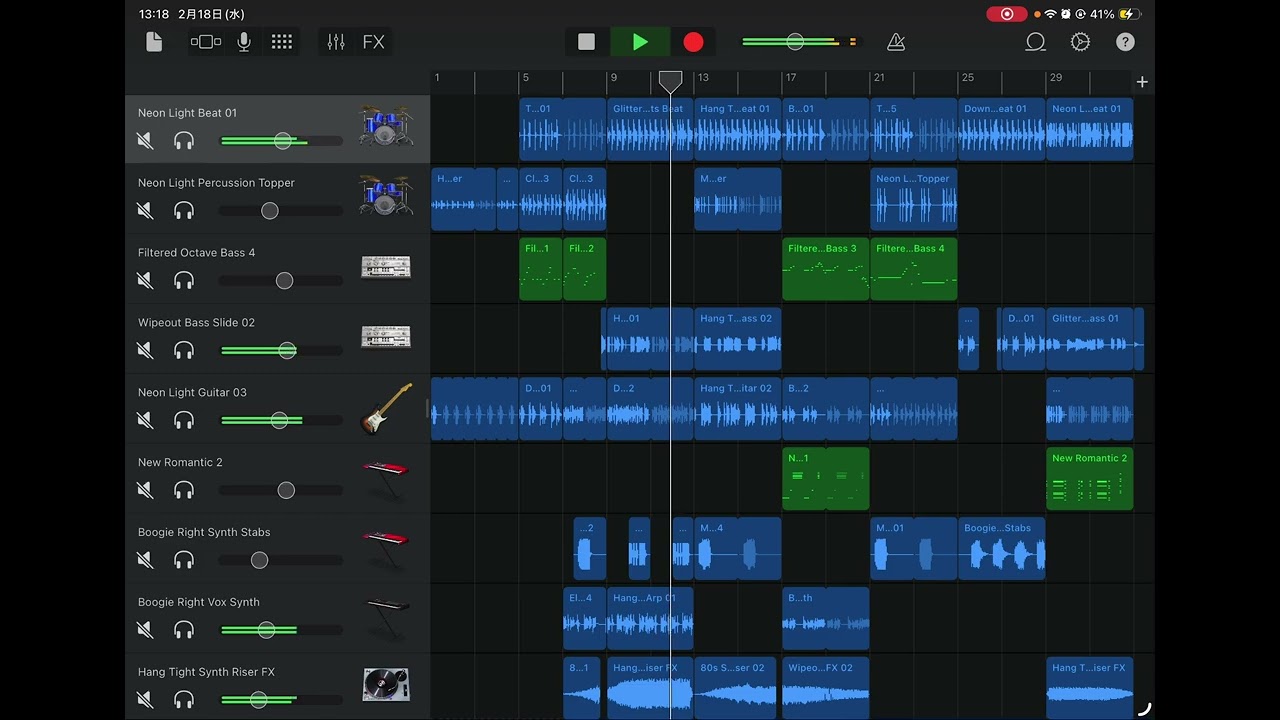Select the Filtered Octave Bass 4 synth icon
The height and width of the screenshot is (720, 1280).
tap(386, 267)
